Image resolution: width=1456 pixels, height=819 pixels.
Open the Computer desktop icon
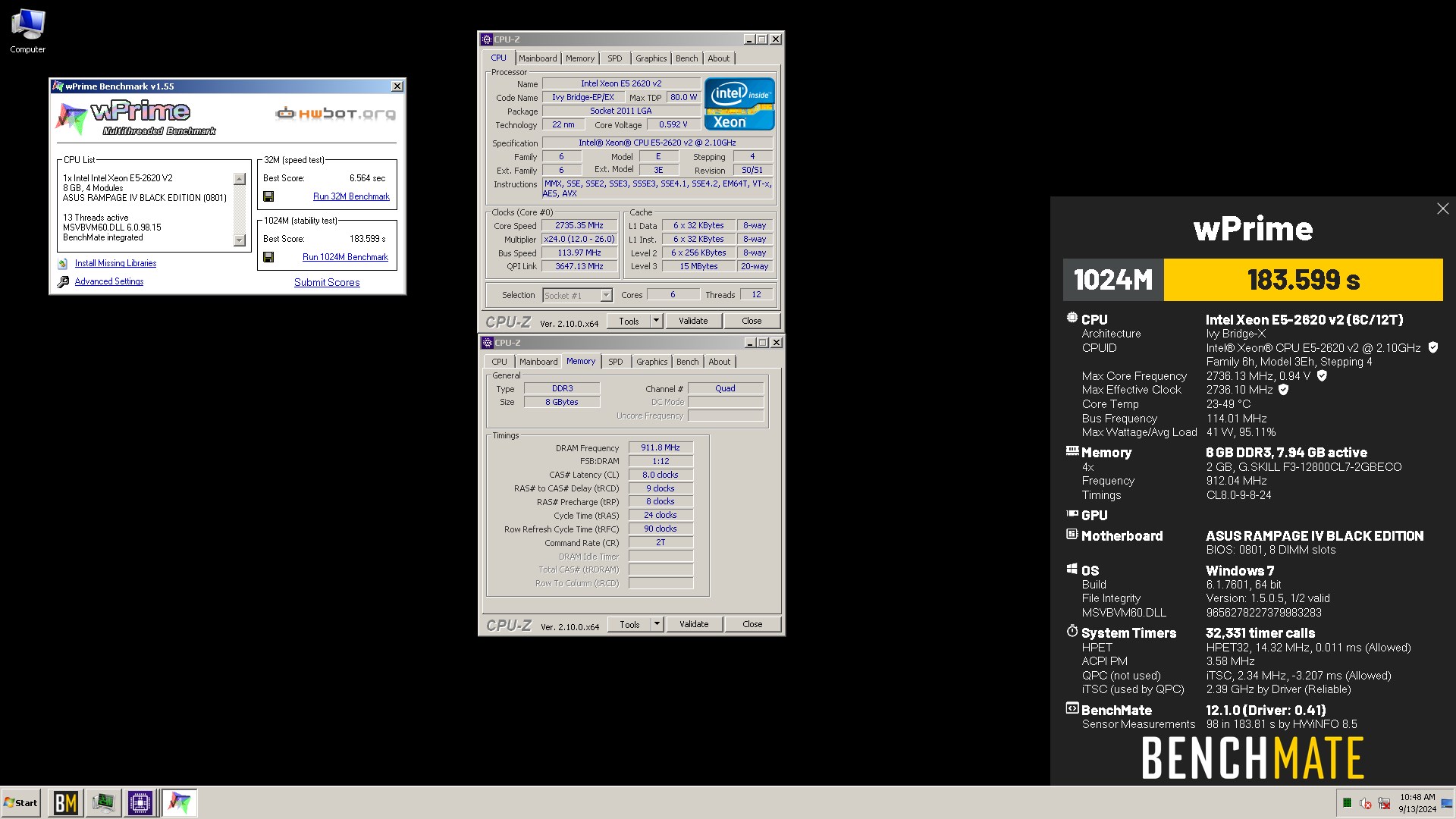(x=27, y=30)
